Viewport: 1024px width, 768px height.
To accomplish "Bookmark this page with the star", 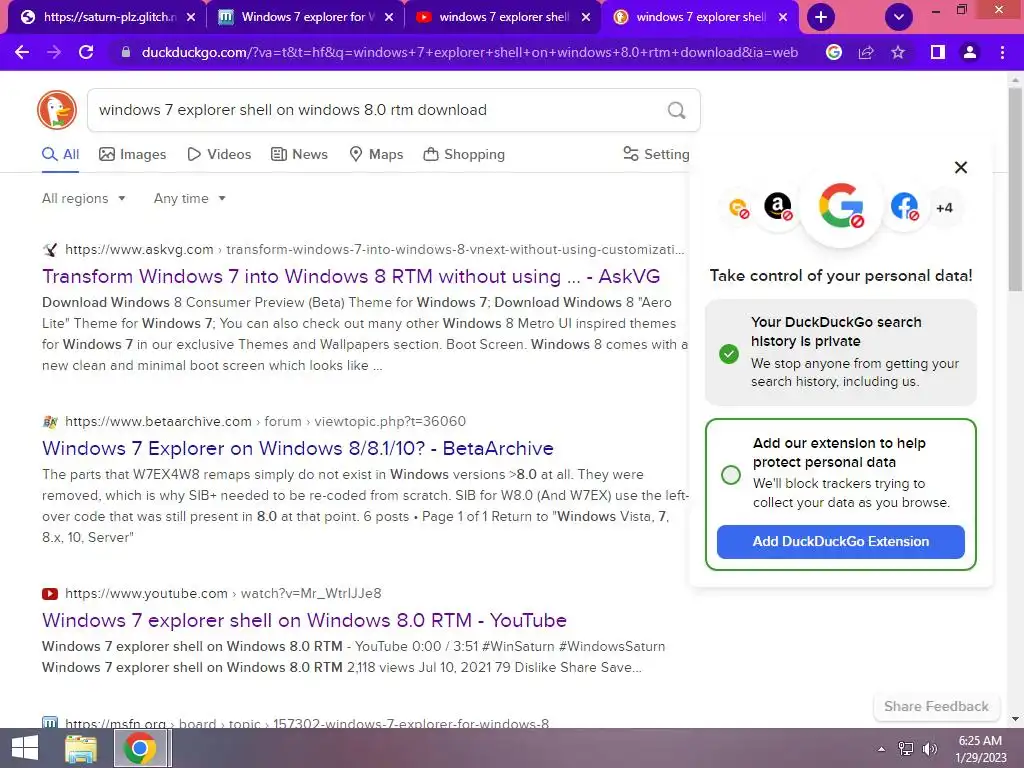I will tap(898, 52).
